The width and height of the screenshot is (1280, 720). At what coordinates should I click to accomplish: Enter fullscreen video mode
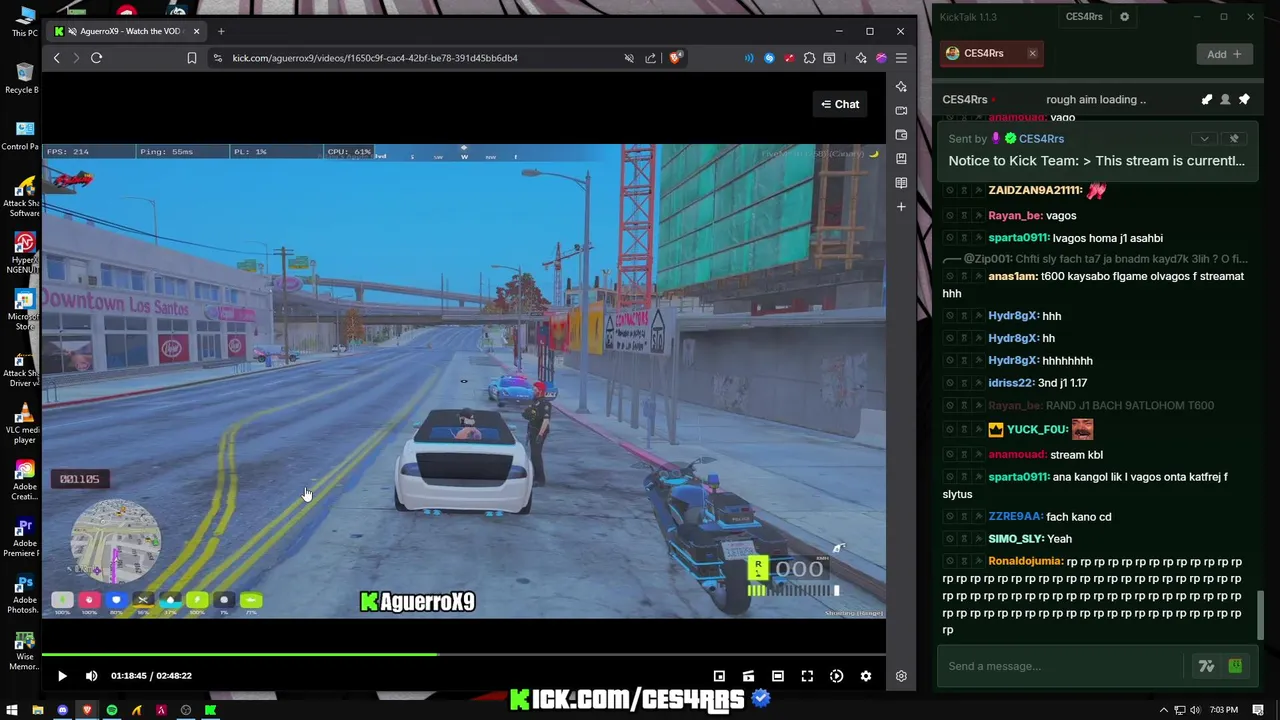pos(807,676)
